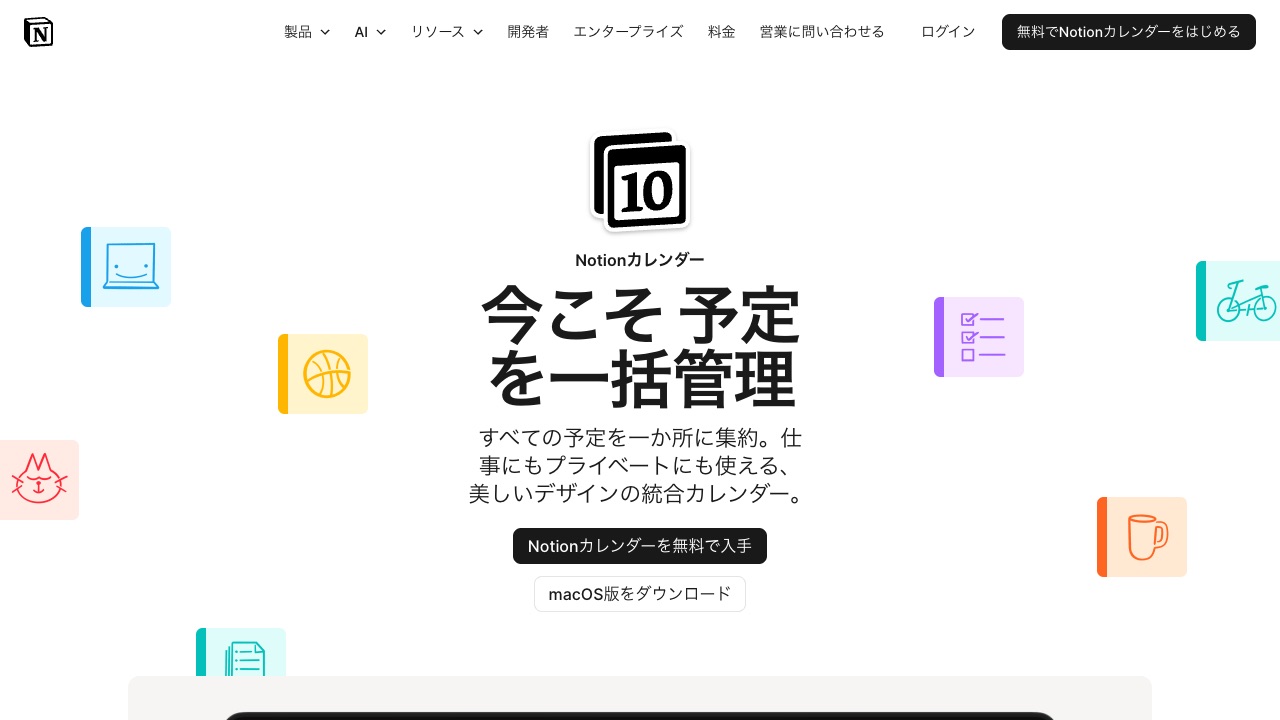Click the orange coffee mug icon card

1142,537
